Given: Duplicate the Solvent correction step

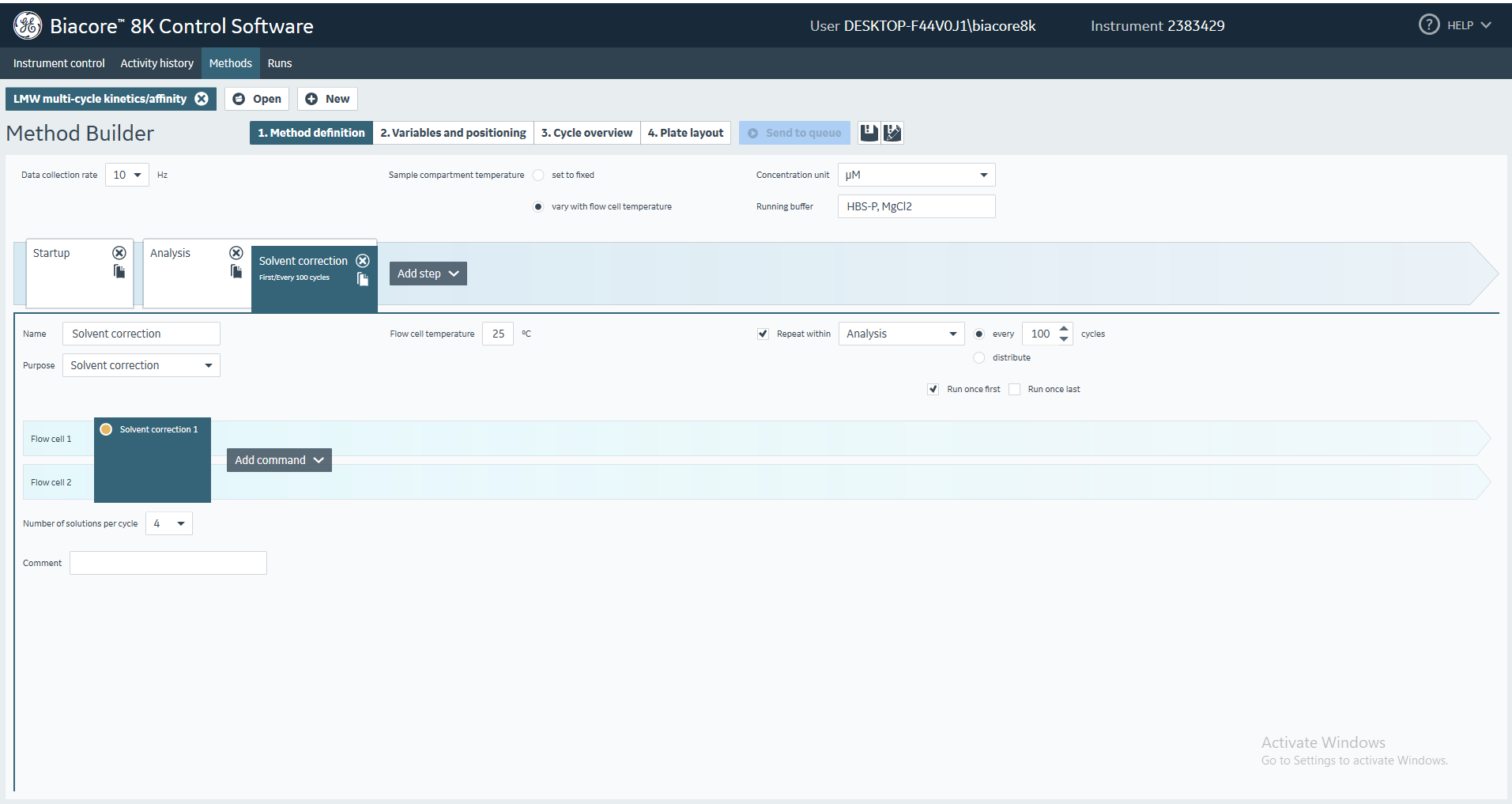Looking at the screenshot, I should coord(363,279).
